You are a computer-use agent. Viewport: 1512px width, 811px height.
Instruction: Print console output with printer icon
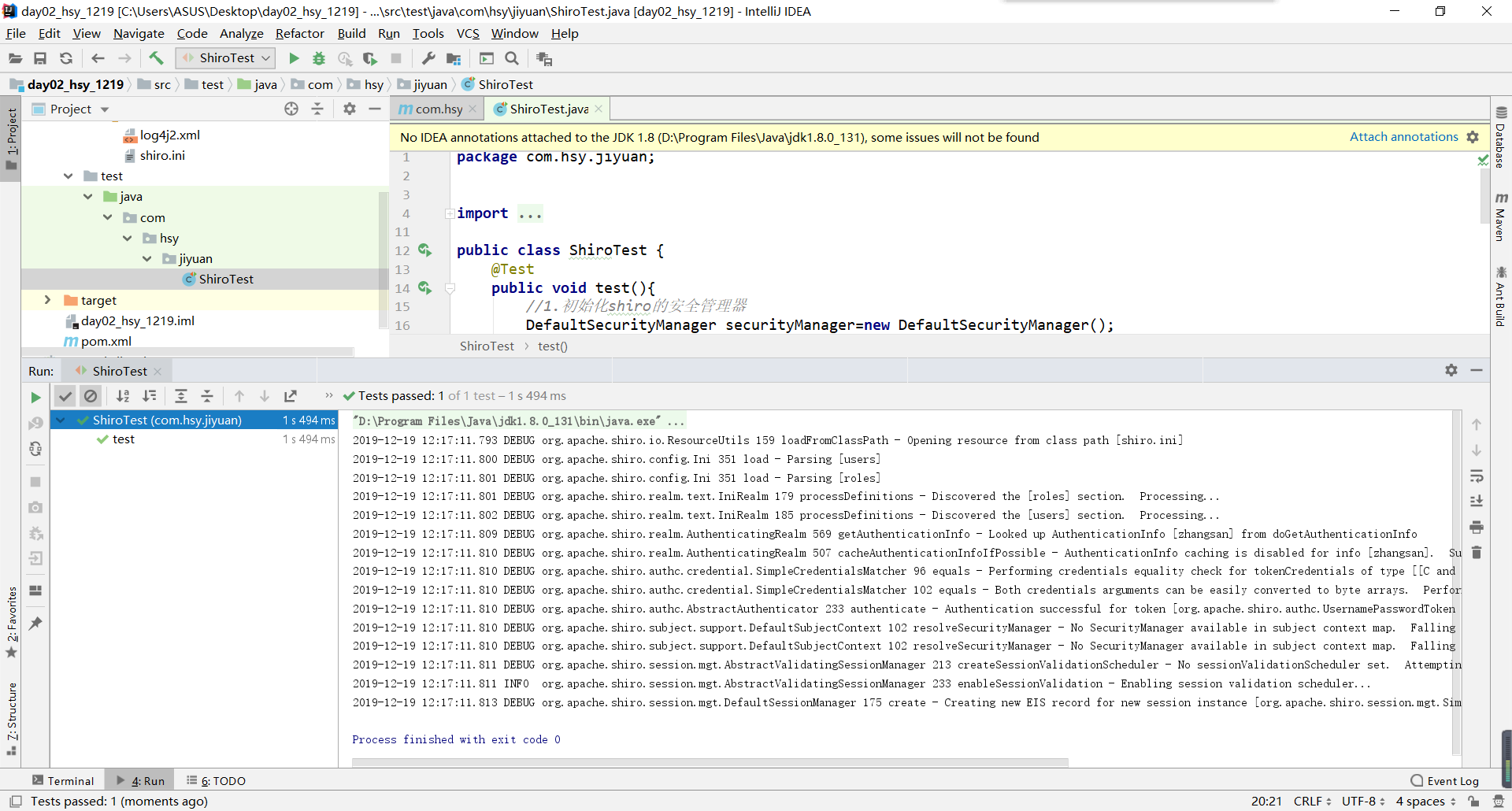point(1477,527)
